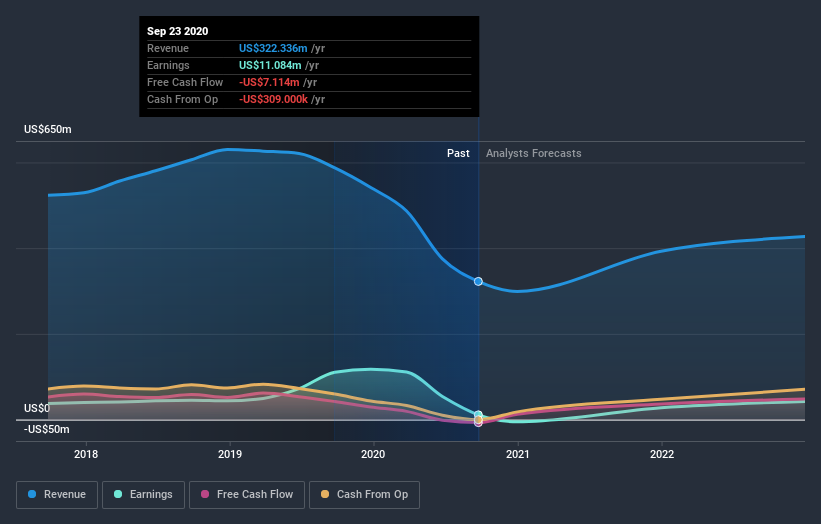Toggle the Revenue series legend button
This screenshot has height=524, width=821.
point(57,495)
